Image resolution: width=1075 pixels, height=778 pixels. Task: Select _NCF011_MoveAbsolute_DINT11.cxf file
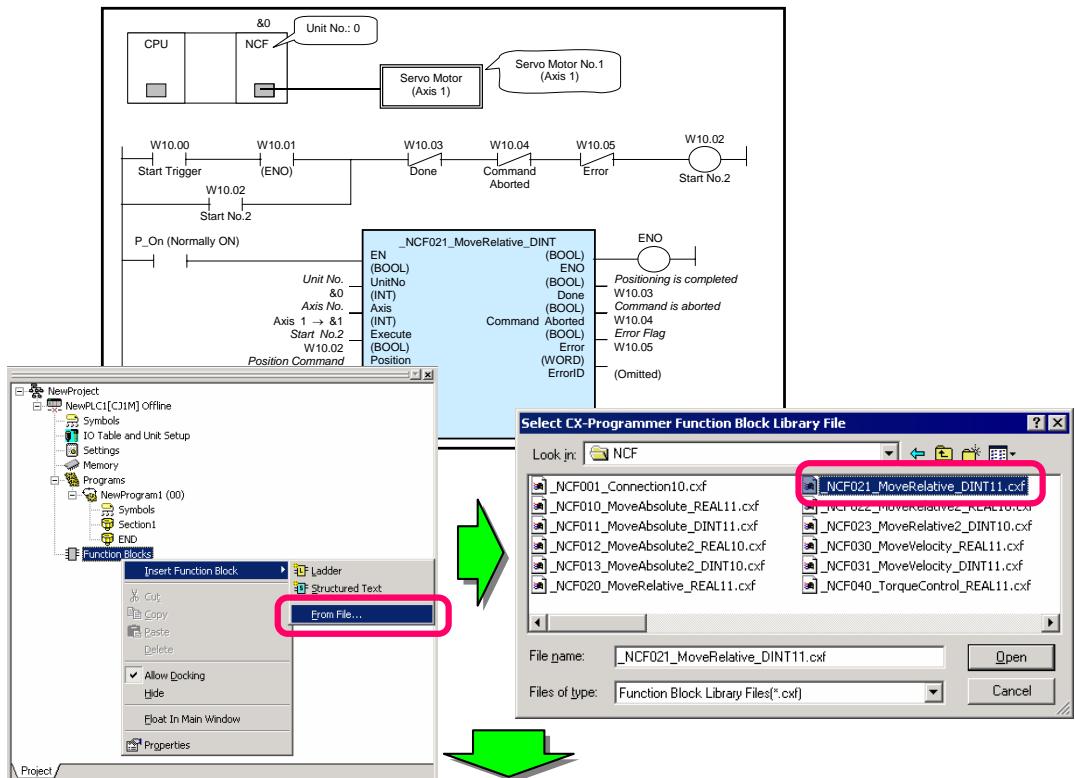pyautogui.click(x=644, y=526)
